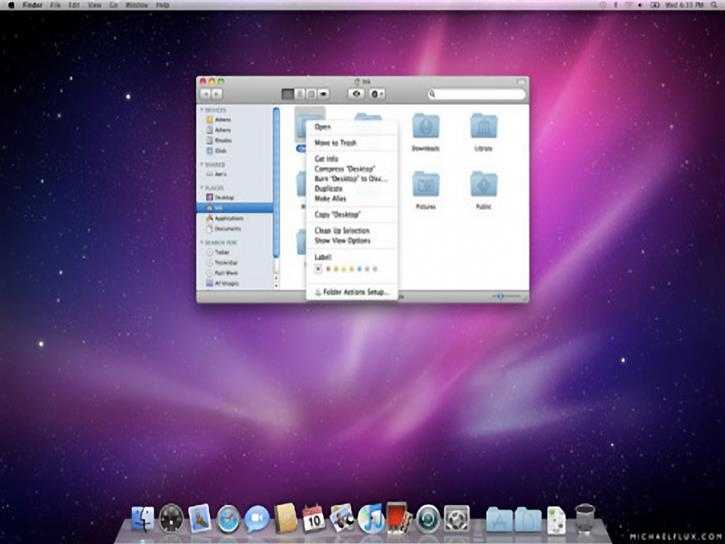
Task: Toggle the toolbar pill button in title bar
Action: coord(521,82)
